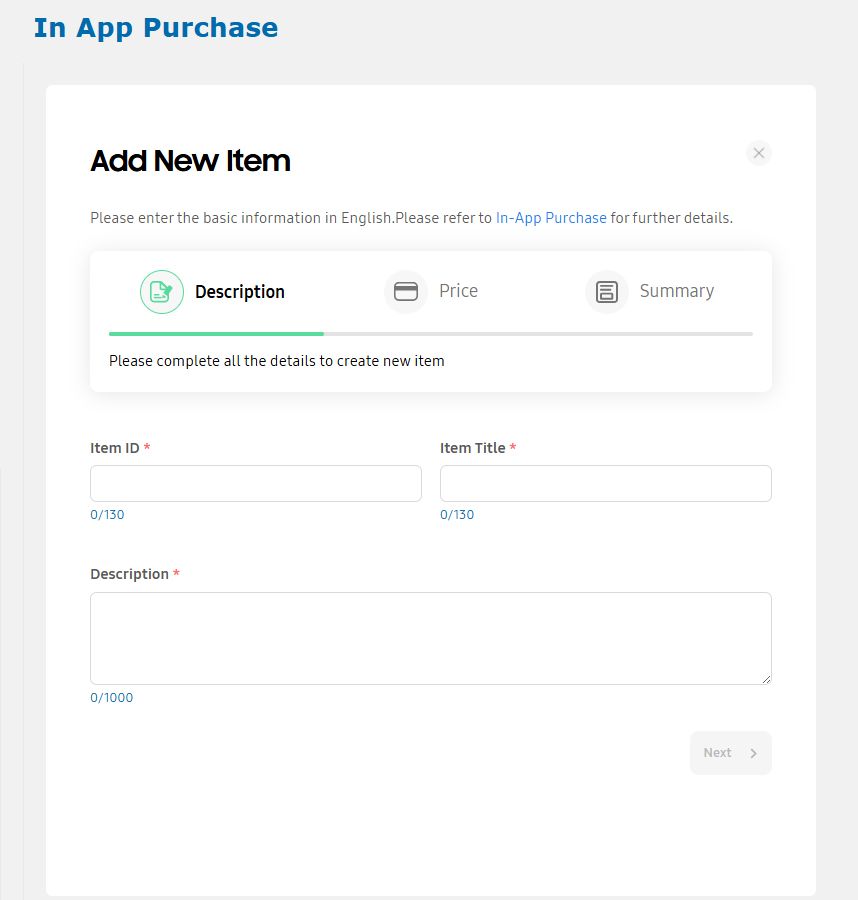Click the Add New Item heading

coord(191,161)
